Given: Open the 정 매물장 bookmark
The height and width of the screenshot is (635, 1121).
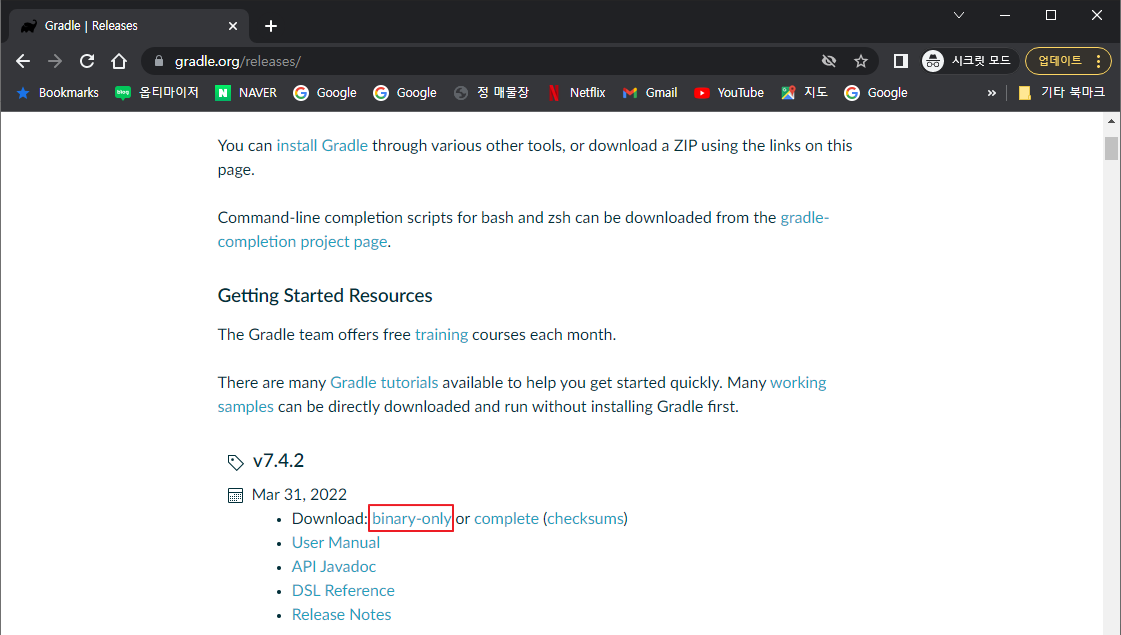Looking at the screenshot, I should coord(491,93).
